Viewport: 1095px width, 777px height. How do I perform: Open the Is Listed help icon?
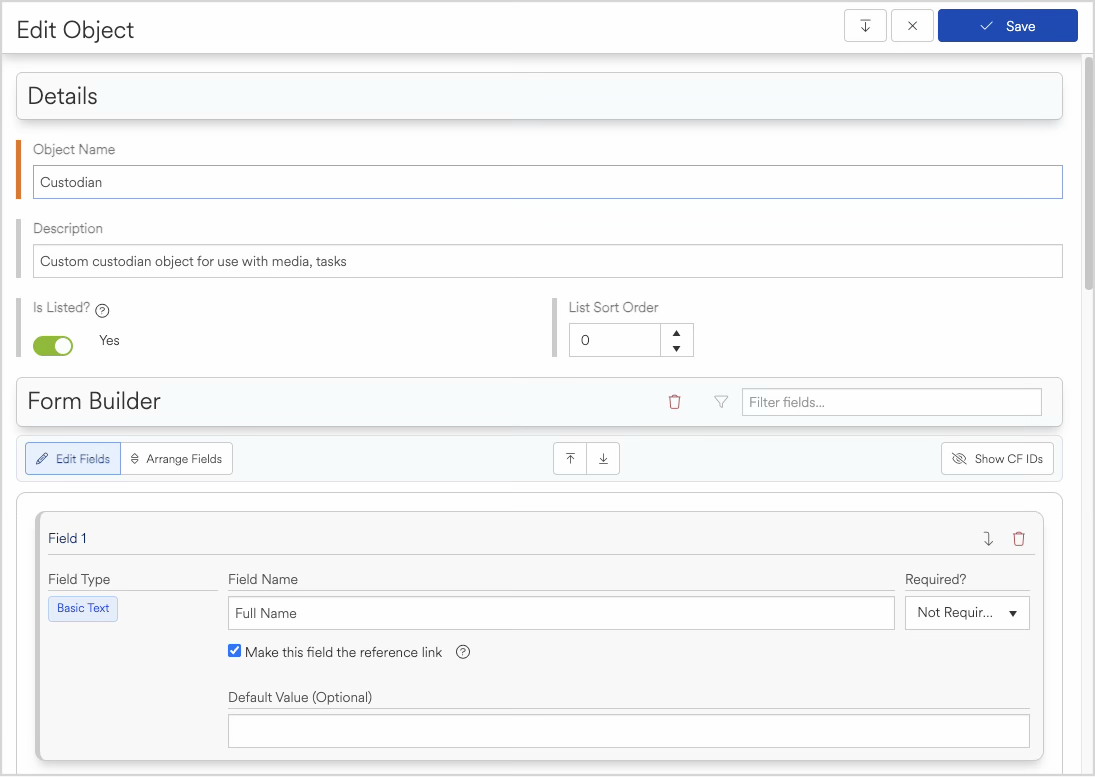point(102,311)
